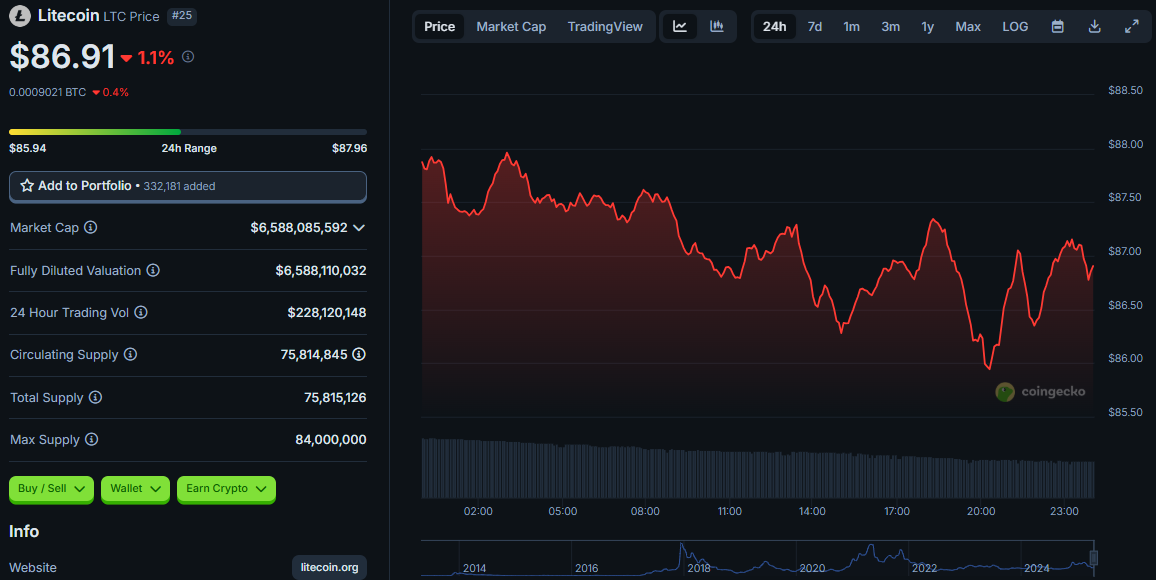This screenshot has width=1156, height=580.
Task: Show Max Supply info icon
Action: tap(91, 439)
